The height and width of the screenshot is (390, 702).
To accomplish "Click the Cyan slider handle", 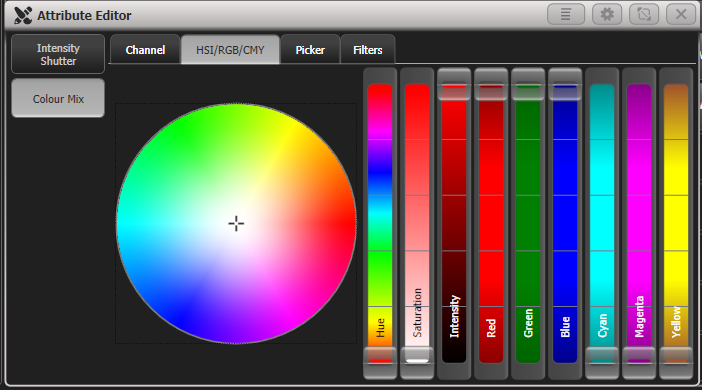I will [602, 363].
